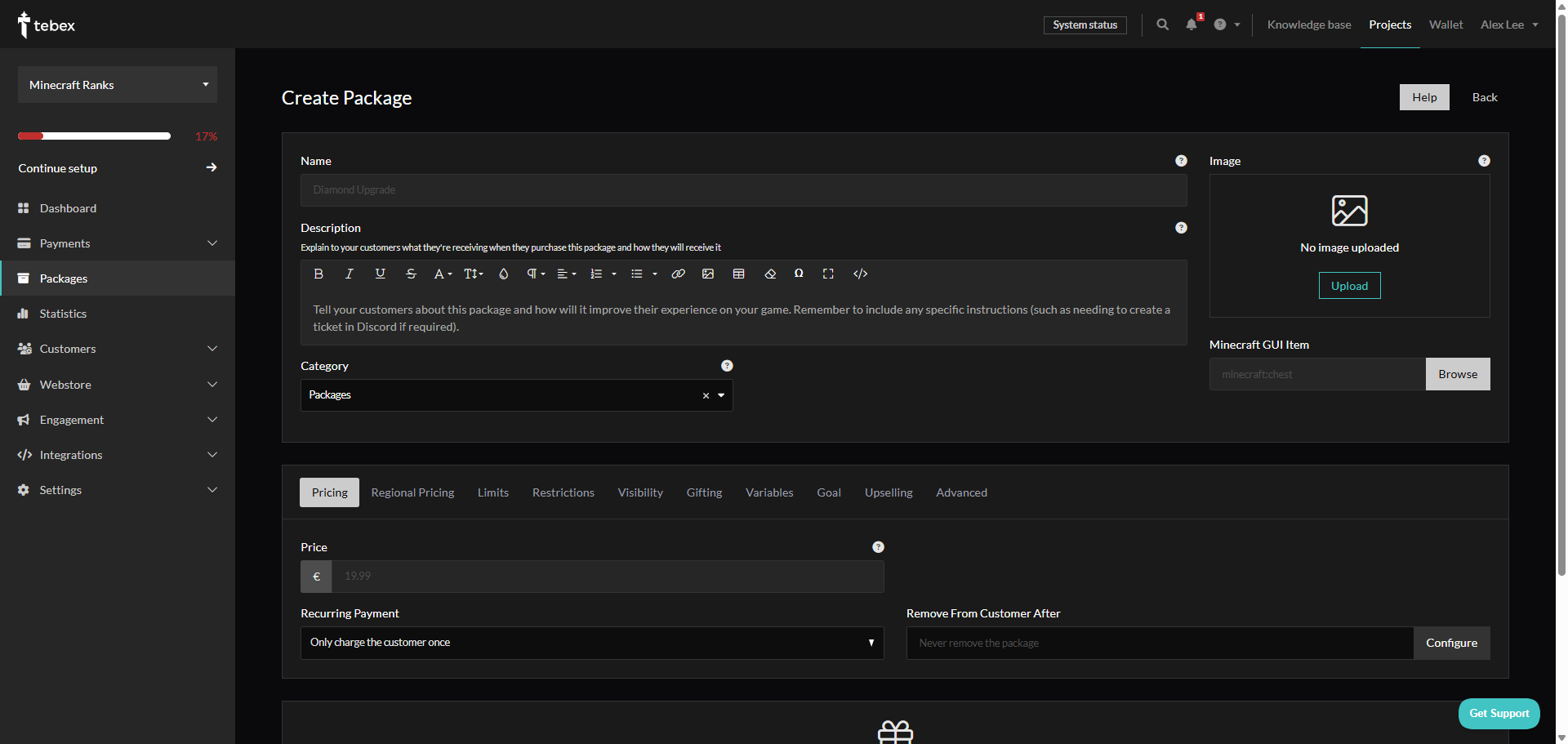Toggle italic formatting in description editor

point(349,274)
